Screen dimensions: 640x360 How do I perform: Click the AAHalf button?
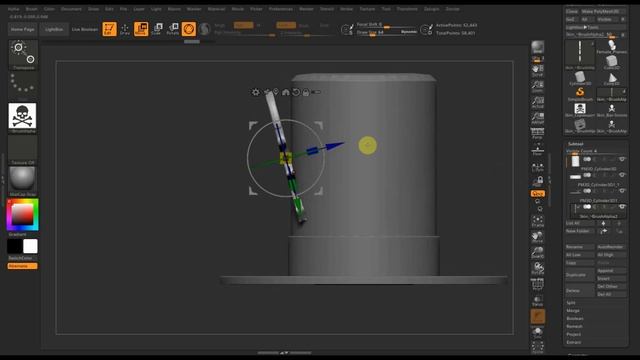coord(538,118)
